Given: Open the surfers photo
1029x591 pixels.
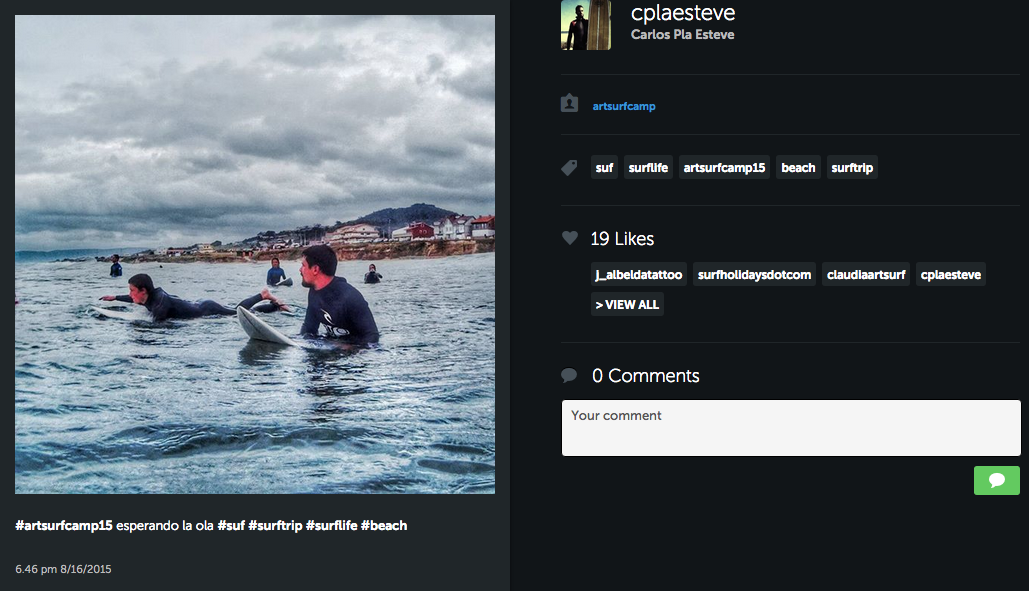Looking at the screenshot, I should [x=255, y=254].
